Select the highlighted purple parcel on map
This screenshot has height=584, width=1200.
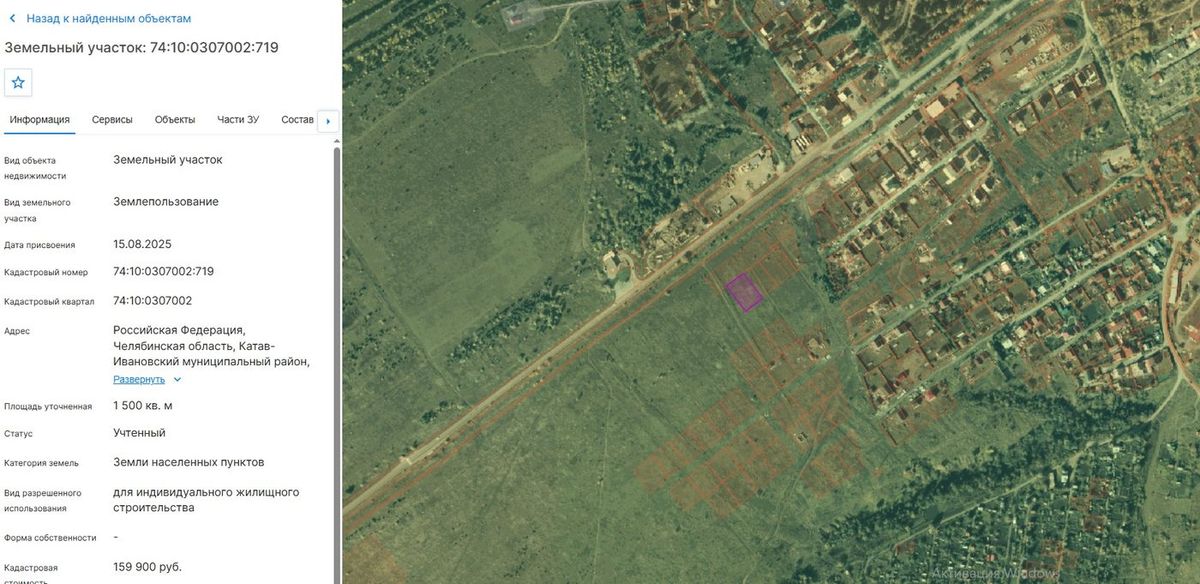pos(744,292)
